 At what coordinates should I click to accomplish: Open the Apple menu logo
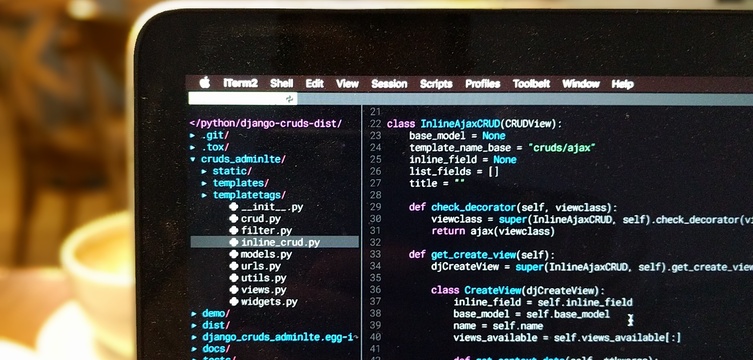[205, 83]
